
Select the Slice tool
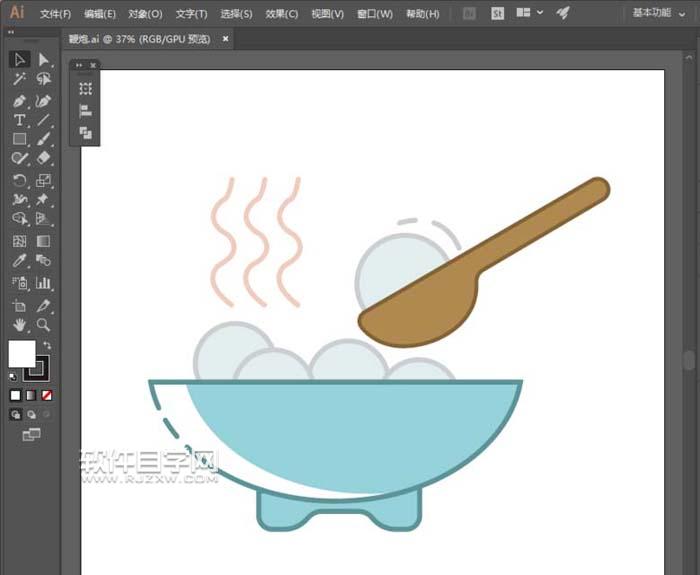[x=43, y=306]
